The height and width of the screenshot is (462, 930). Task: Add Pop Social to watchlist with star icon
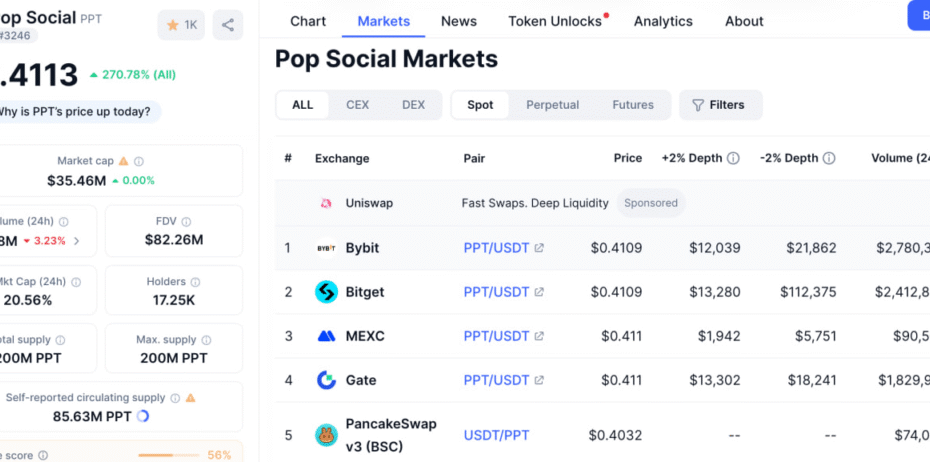(x=181, y=25)
